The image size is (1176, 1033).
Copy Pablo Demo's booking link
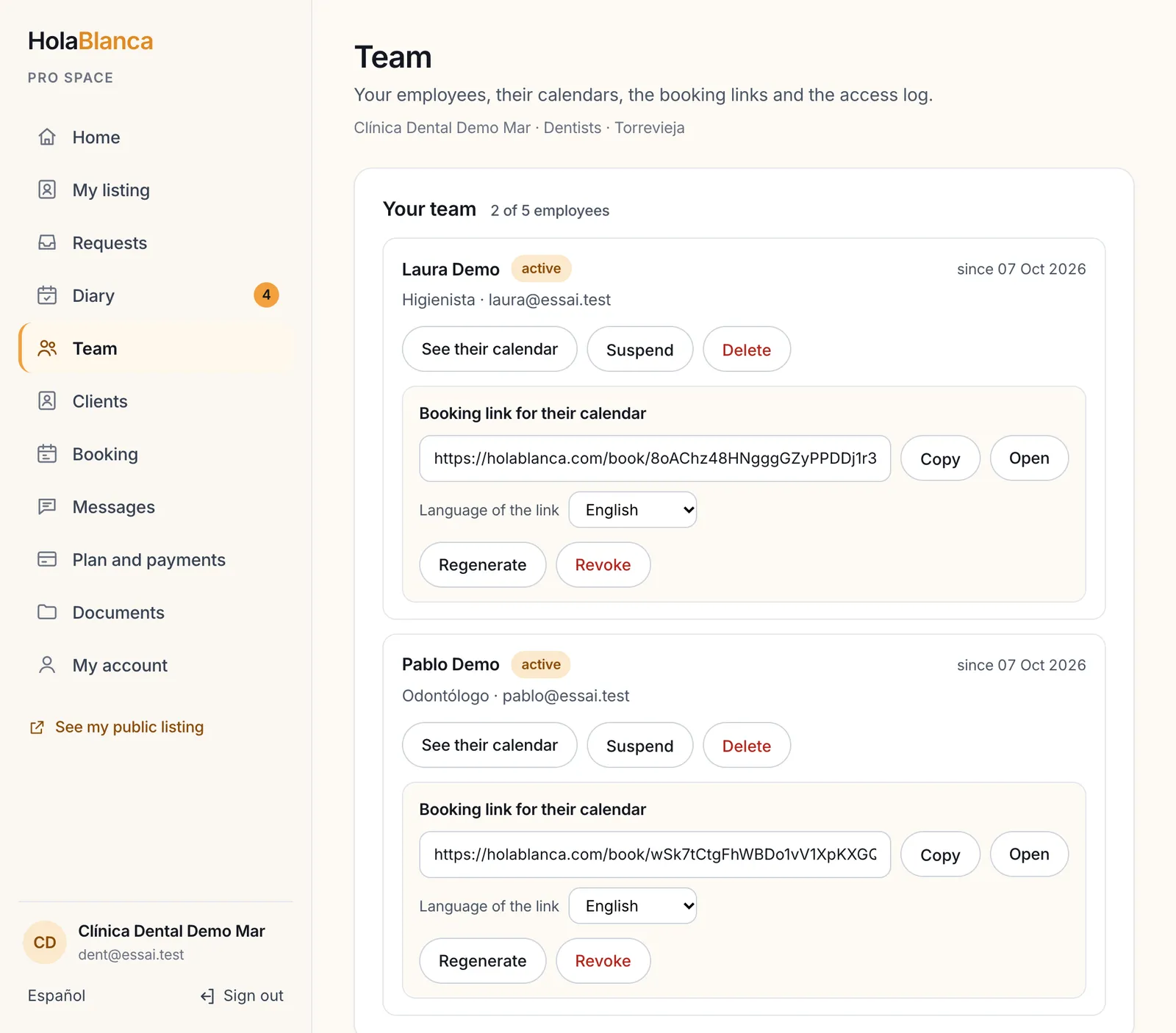pos(940,854)
